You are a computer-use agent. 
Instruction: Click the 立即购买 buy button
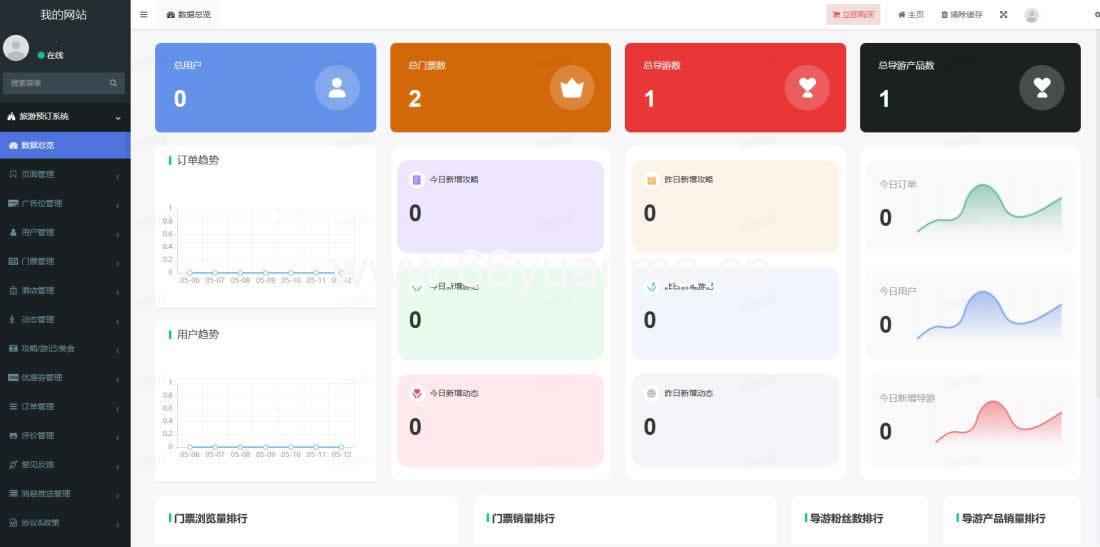click(853, 14)
